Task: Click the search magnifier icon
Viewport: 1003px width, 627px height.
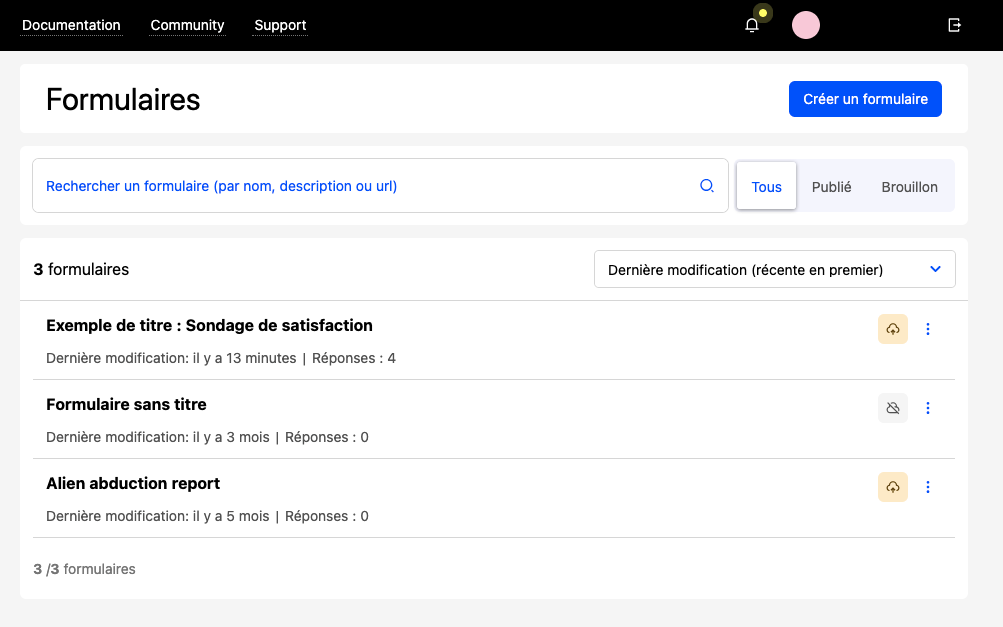Action: click(706, 186)
